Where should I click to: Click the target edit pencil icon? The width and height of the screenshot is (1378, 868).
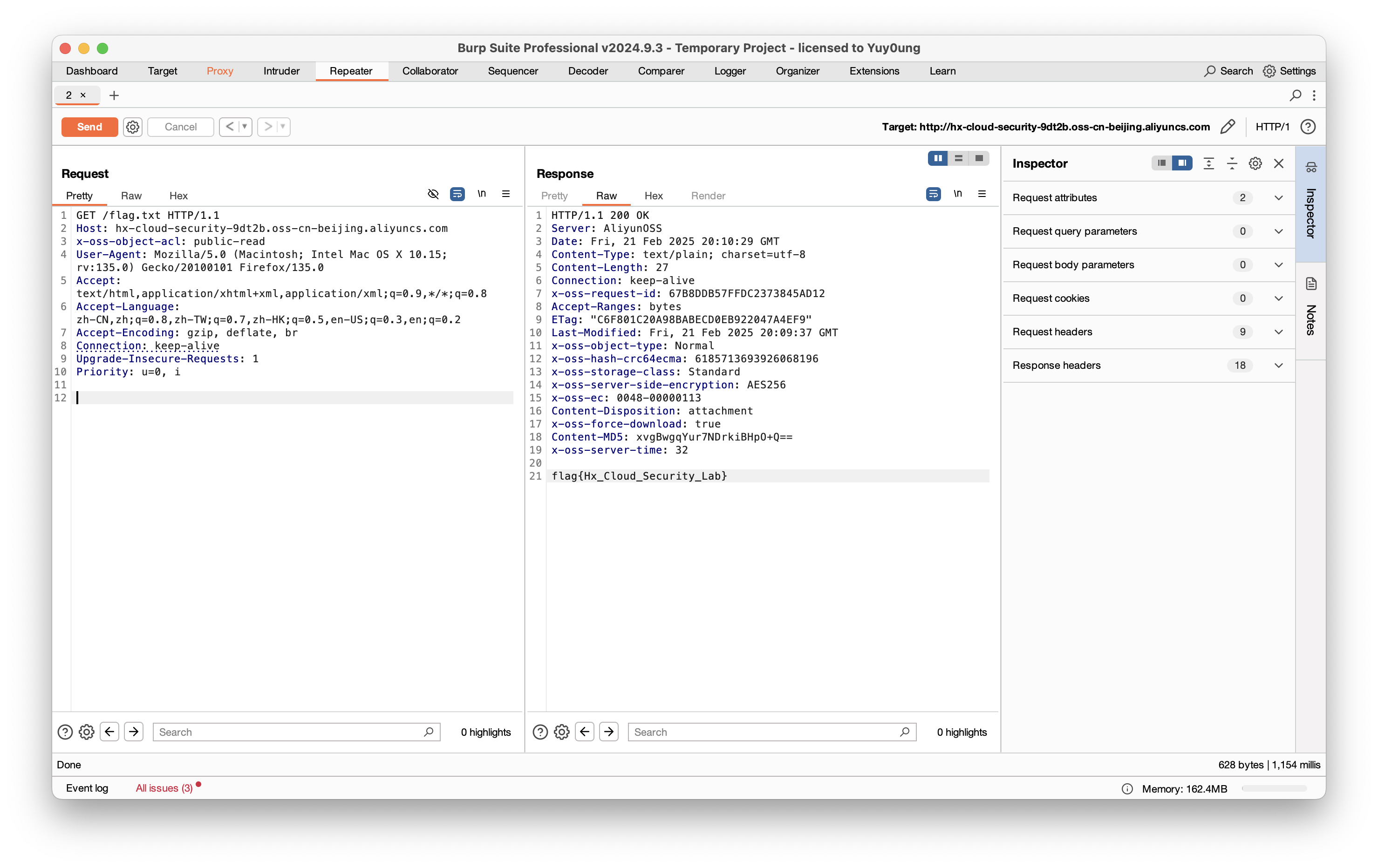coord(1228,127)
